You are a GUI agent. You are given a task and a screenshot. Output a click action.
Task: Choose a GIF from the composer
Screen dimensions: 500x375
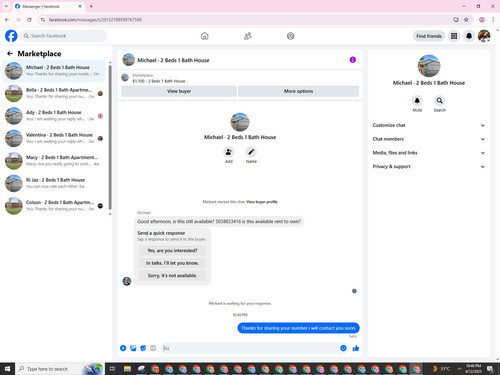tap(153, 348)
